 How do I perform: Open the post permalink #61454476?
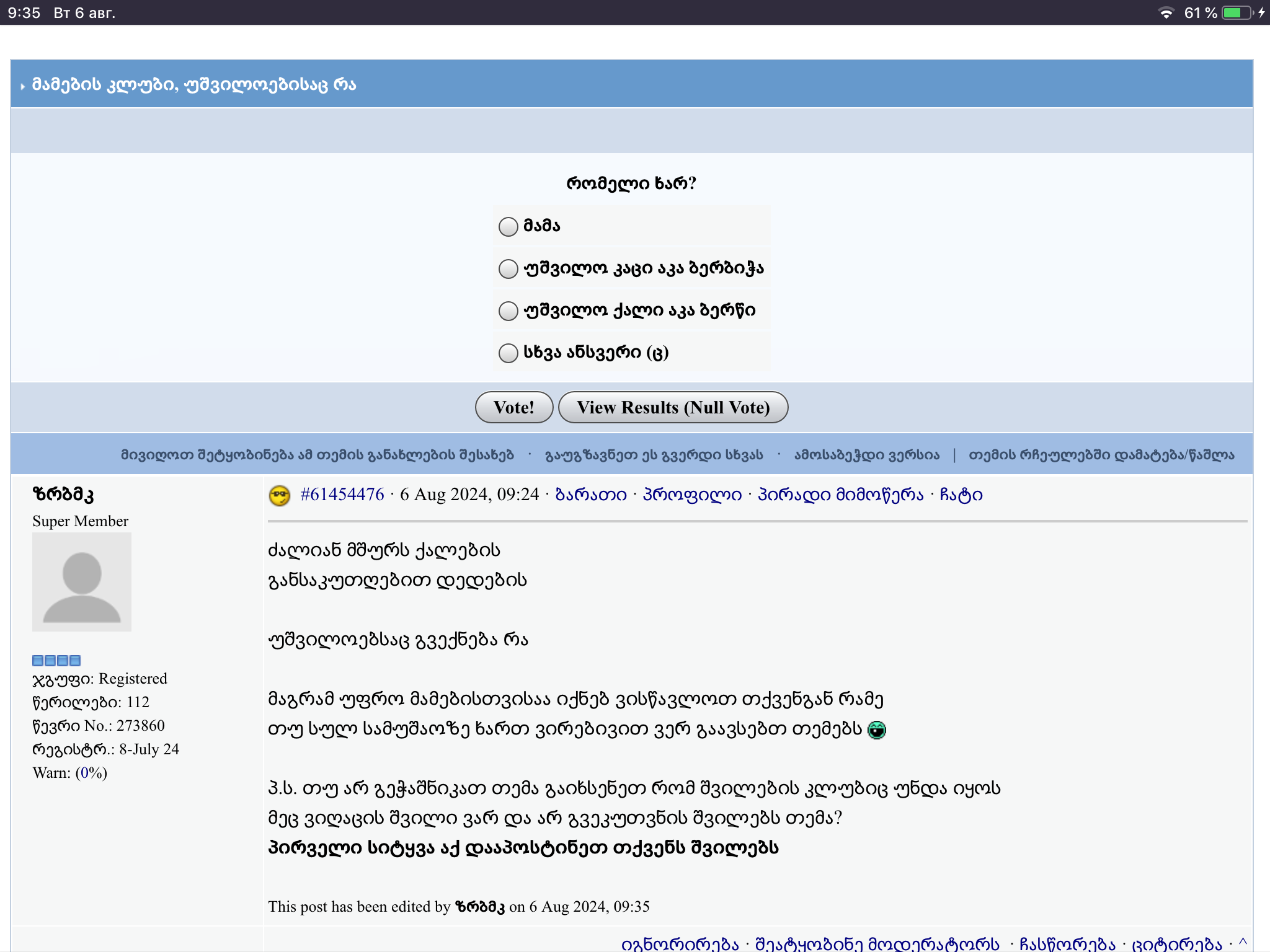point(342,495)
